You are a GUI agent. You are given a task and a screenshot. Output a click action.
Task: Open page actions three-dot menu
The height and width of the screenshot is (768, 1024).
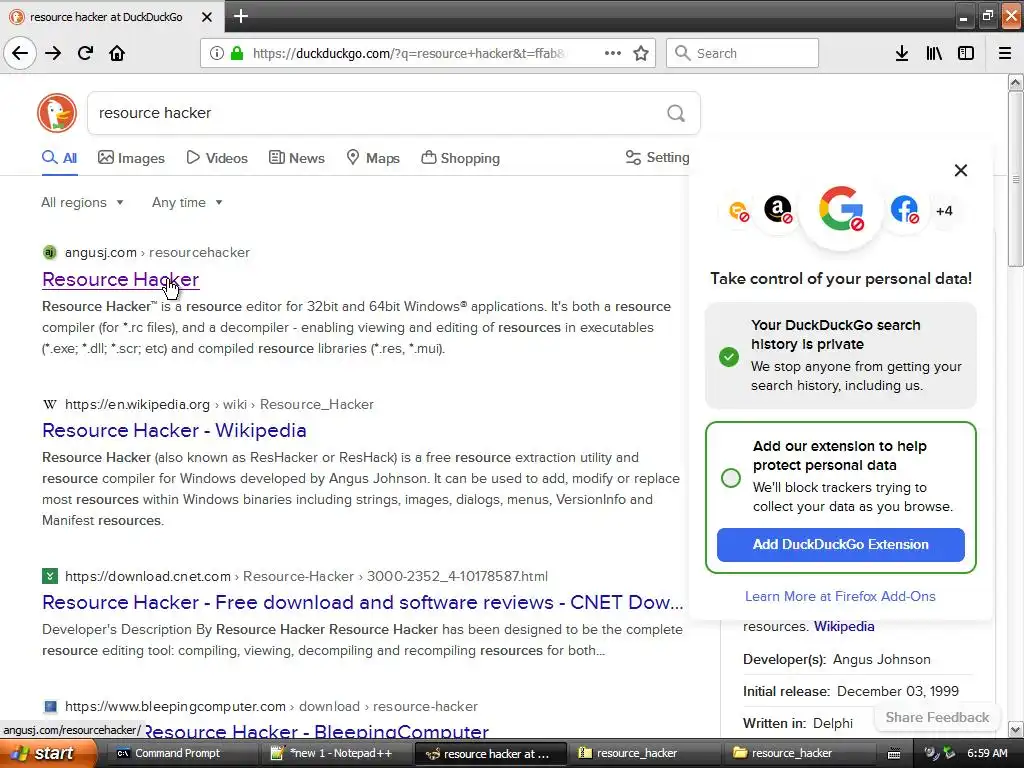(613, 53)
